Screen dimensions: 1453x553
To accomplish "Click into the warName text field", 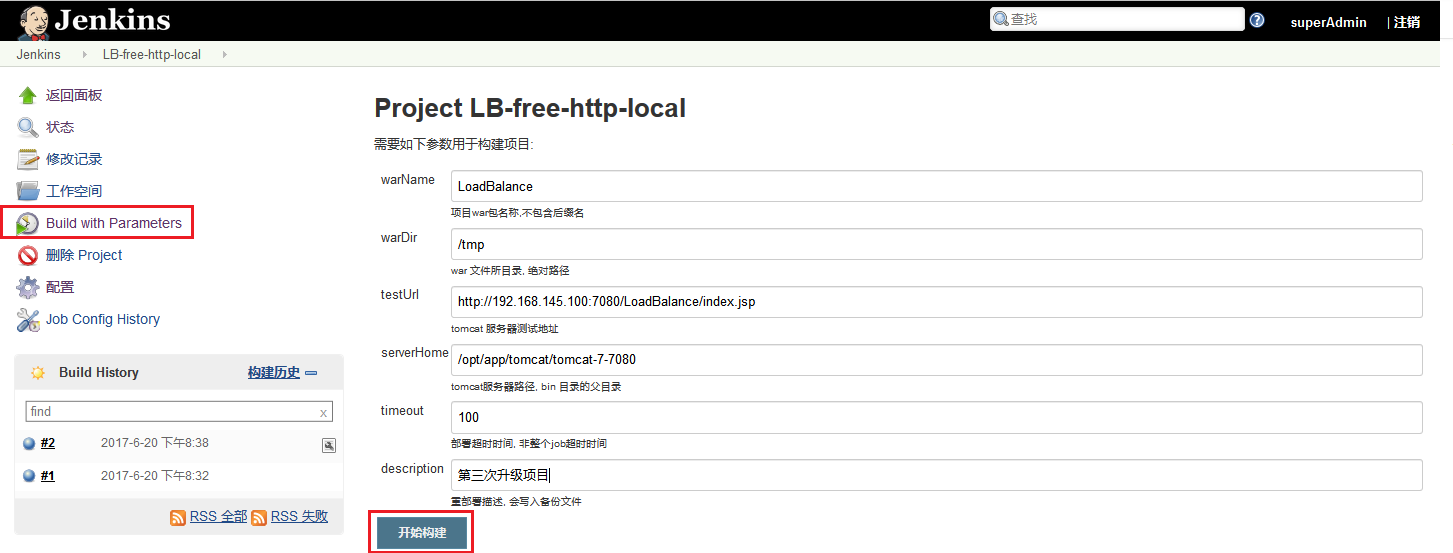I will pyautogui.click(x=936, y=186).
